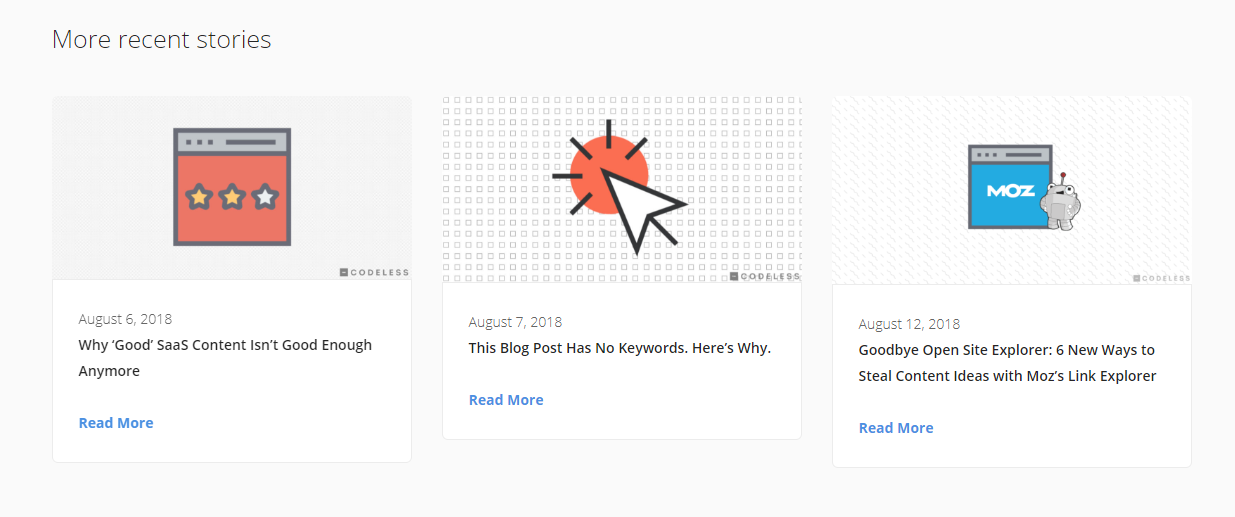
Task: Open the 'Good' SaaS Content article title
Action: pos(225,358)
